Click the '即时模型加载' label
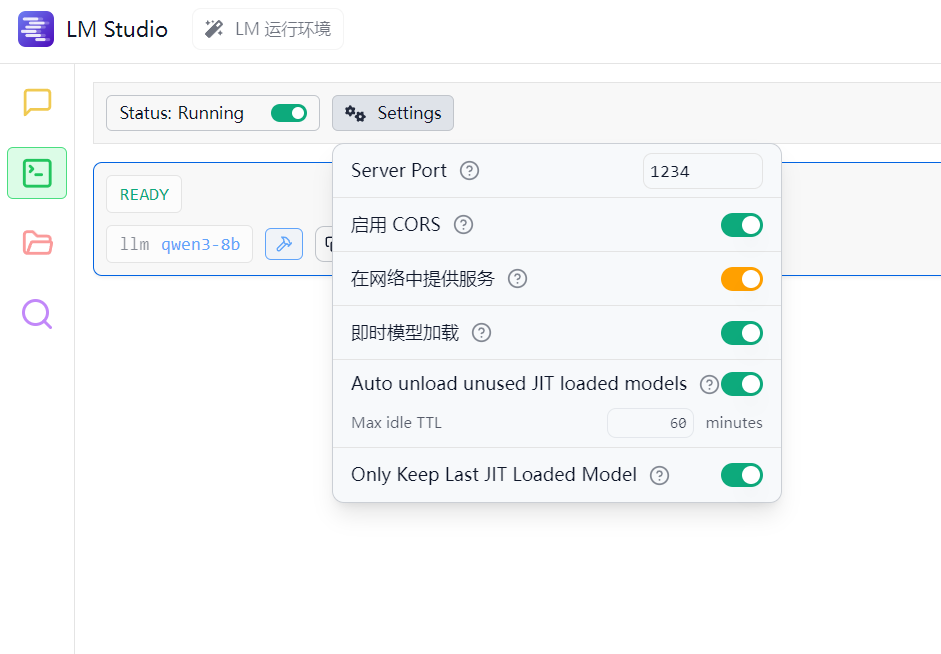 [405, 332]
